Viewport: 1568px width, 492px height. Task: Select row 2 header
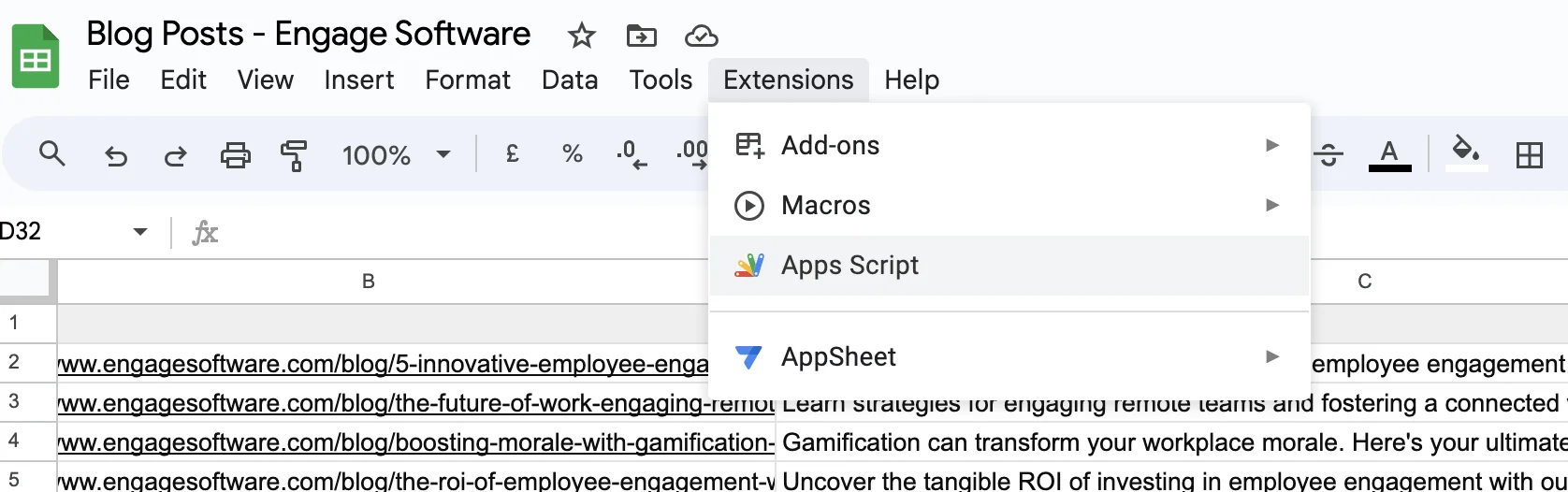(28, 362)
